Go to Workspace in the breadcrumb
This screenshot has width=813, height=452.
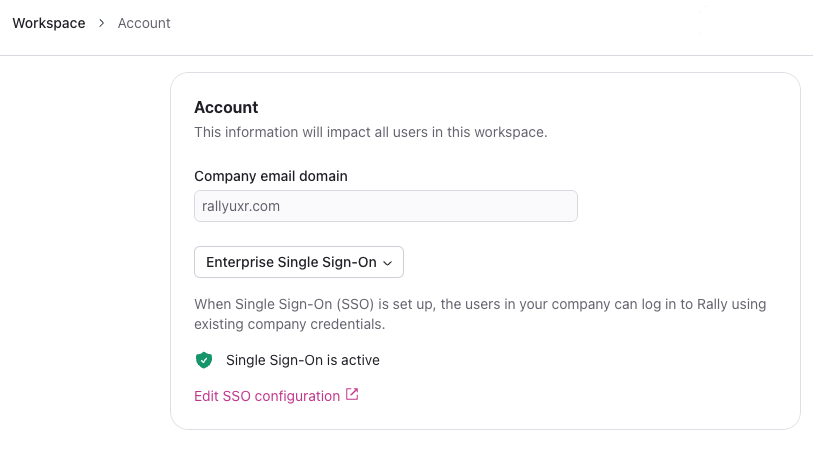(x=49, y=23)
